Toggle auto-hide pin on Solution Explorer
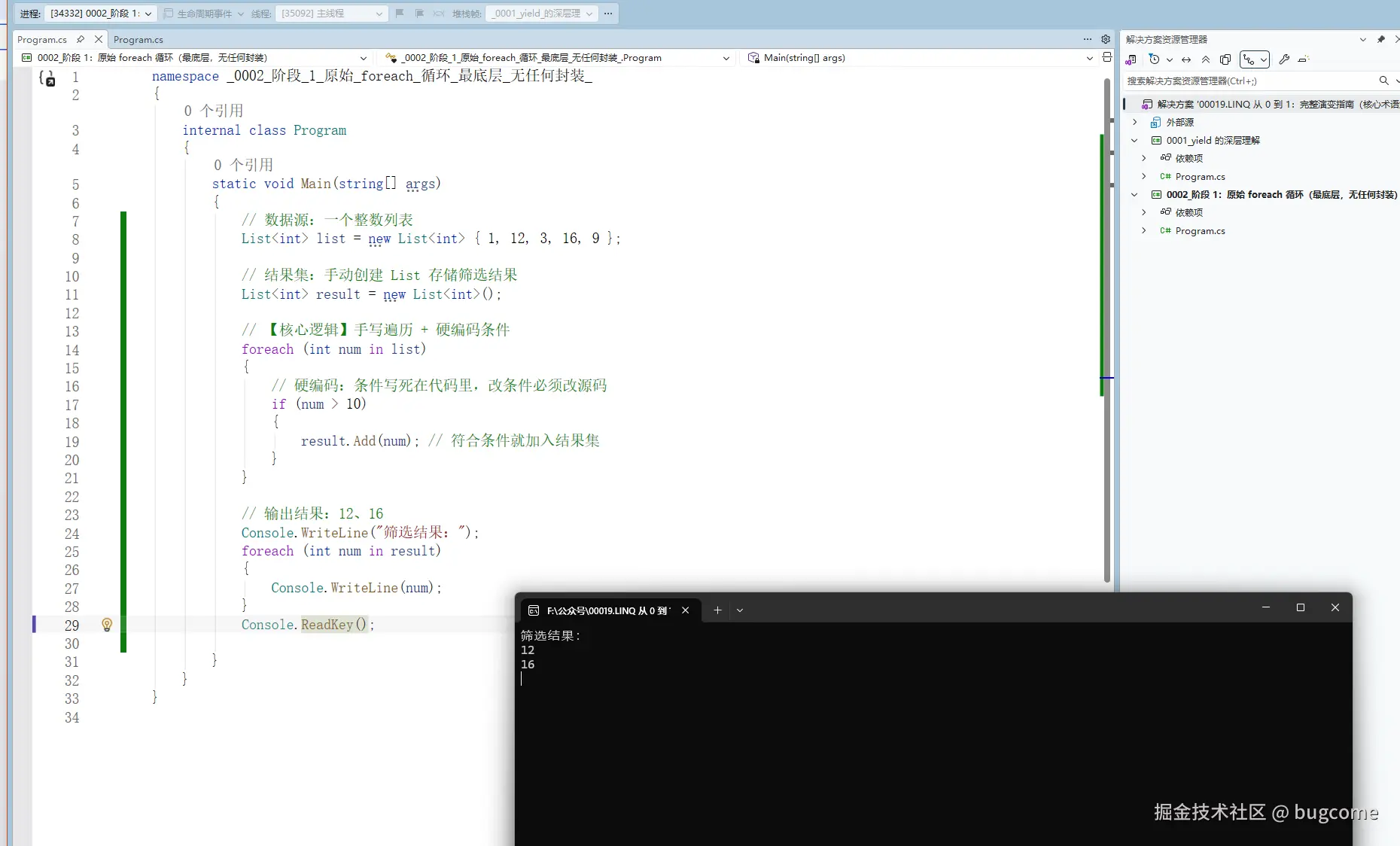Screen dimensions: 1400x846 tap(1380, 39)
